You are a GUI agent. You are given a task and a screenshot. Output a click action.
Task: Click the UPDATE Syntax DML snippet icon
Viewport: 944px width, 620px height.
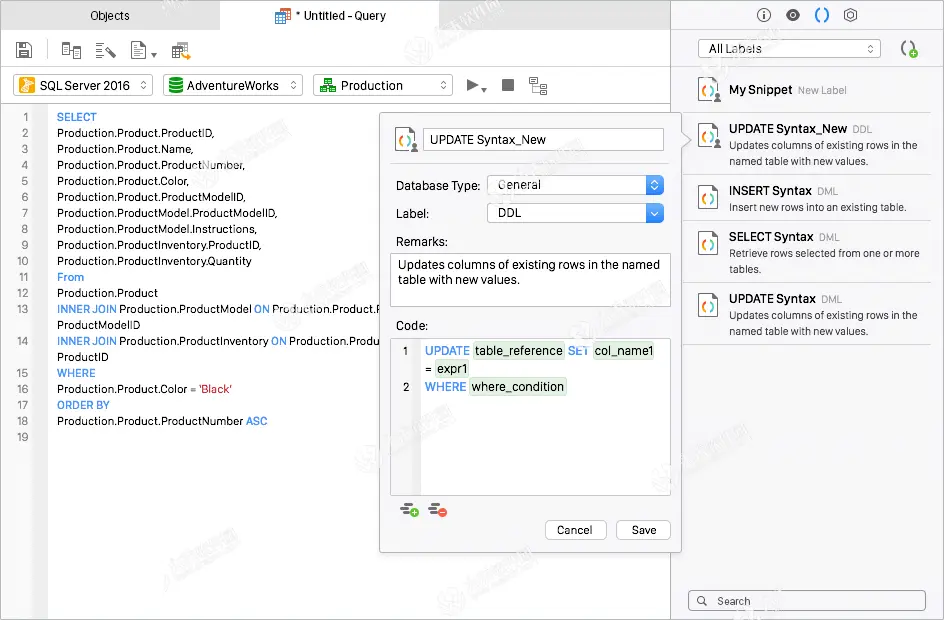coord(708,305)
